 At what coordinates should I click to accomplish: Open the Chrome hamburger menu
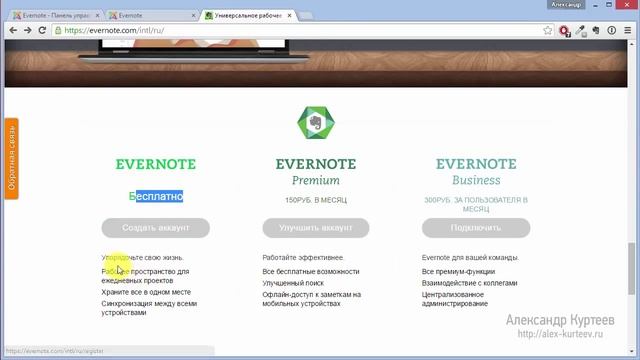tap(628, 30)
